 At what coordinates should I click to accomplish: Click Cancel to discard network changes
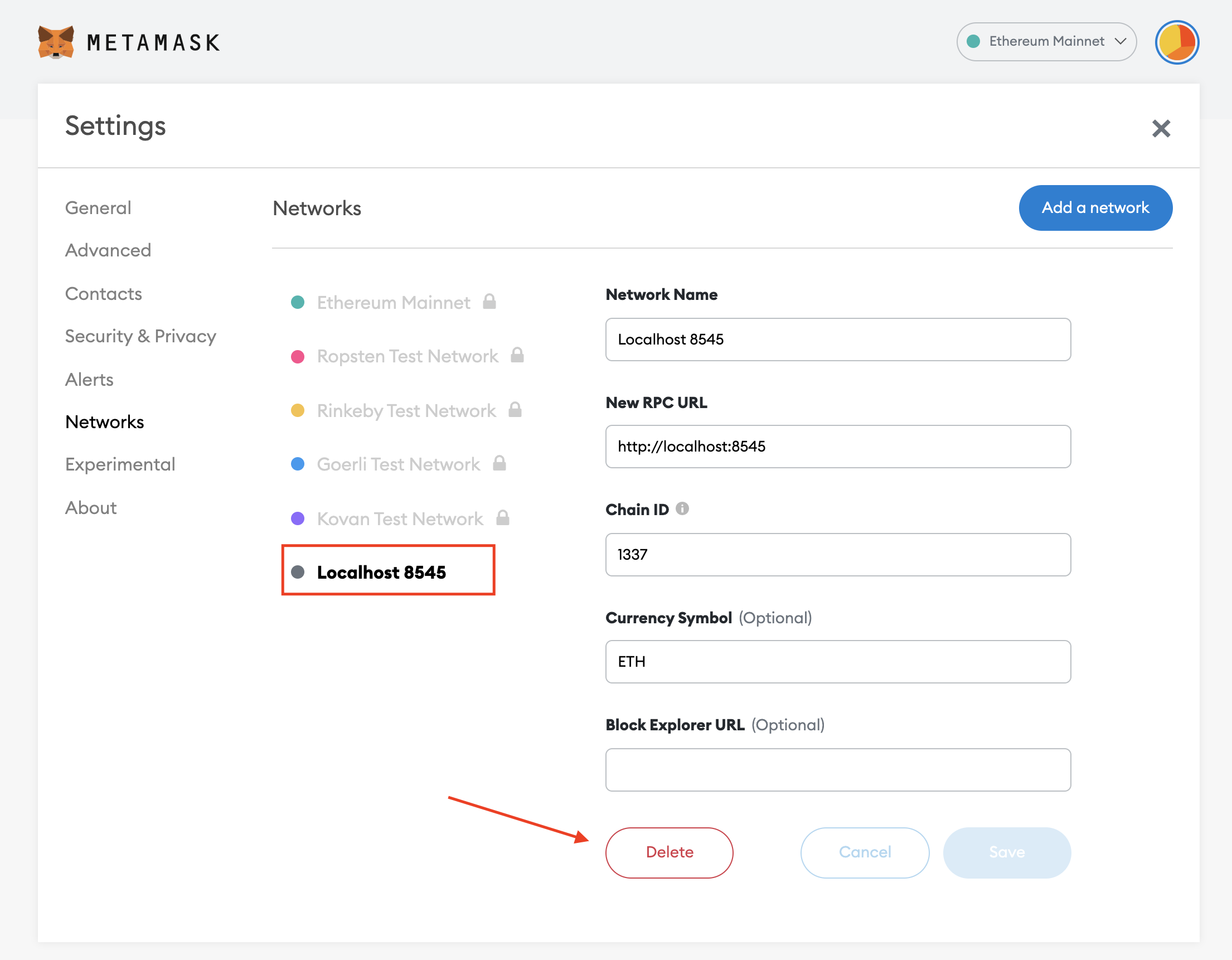(864, 852)
